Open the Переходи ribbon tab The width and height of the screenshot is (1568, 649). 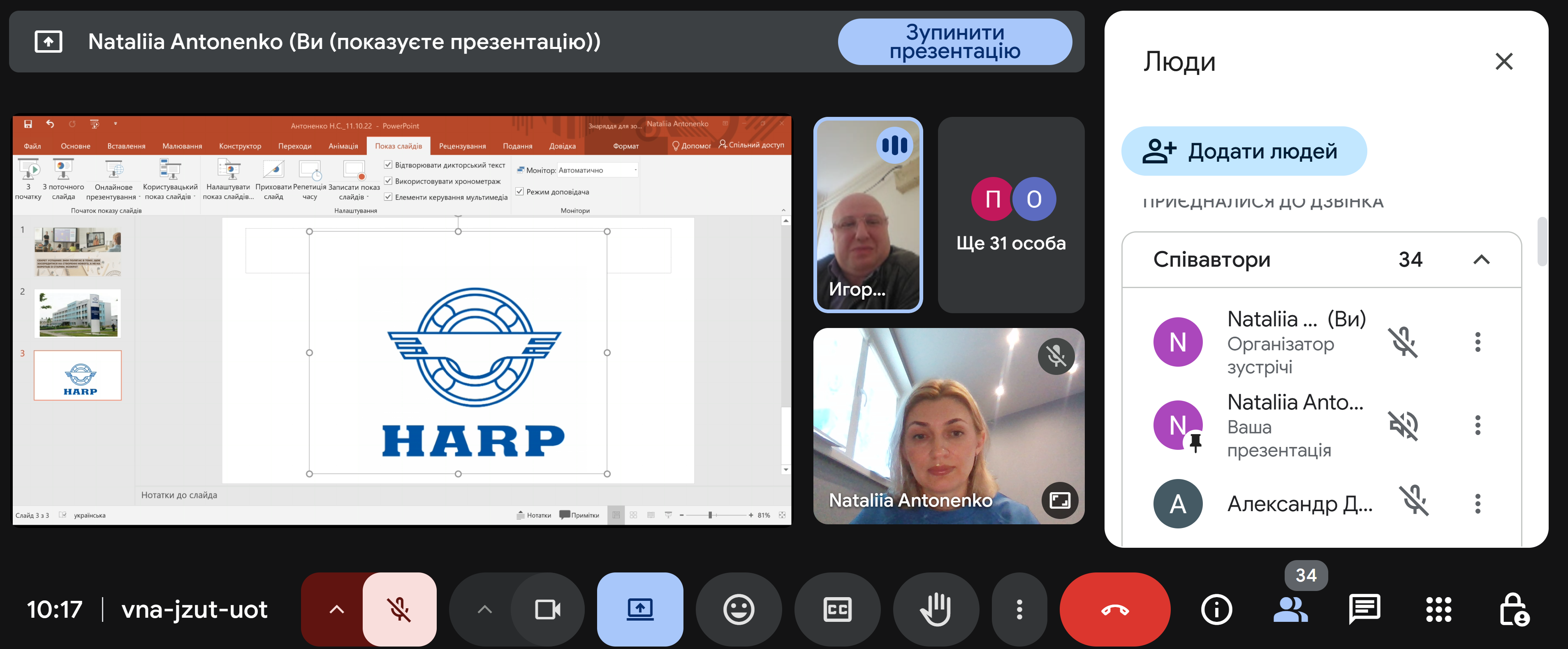point(294,146)
